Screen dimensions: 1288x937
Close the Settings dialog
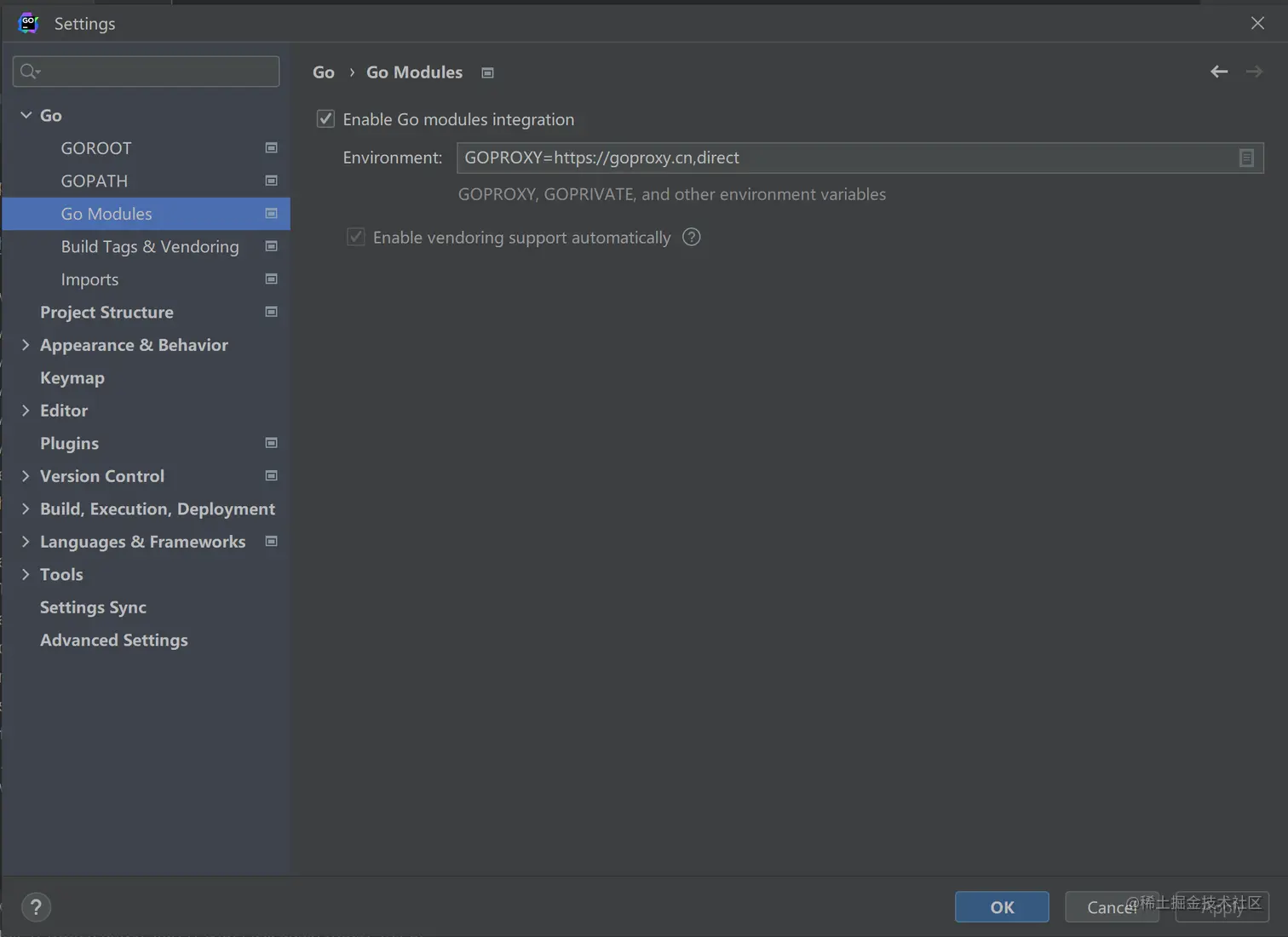coord(1257,23)
